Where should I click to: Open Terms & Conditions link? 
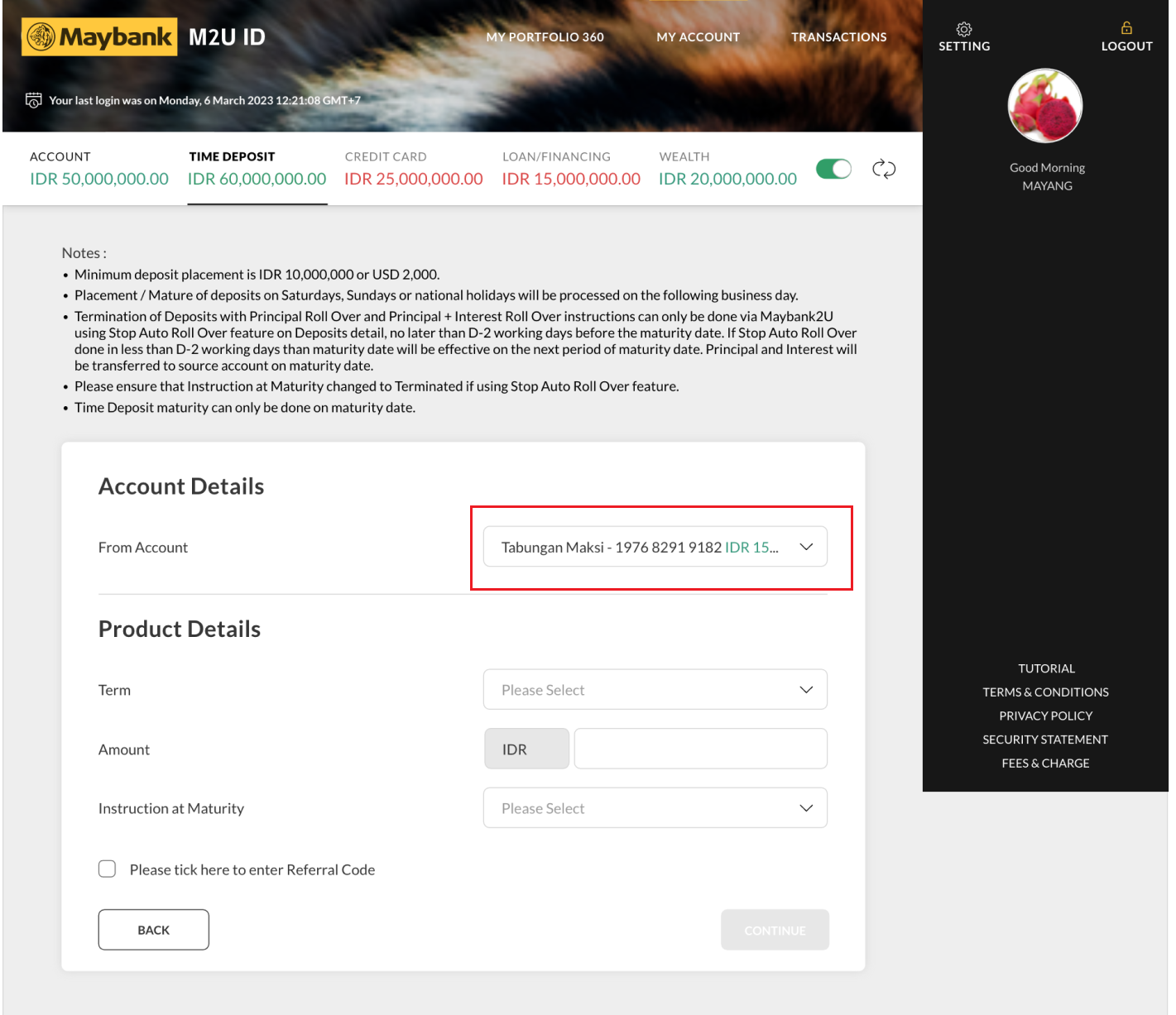(x=1045, y=692)
